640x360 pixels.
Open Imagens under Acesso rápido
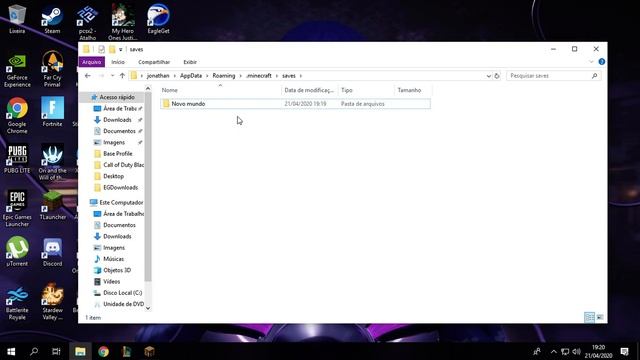(114, 142)
